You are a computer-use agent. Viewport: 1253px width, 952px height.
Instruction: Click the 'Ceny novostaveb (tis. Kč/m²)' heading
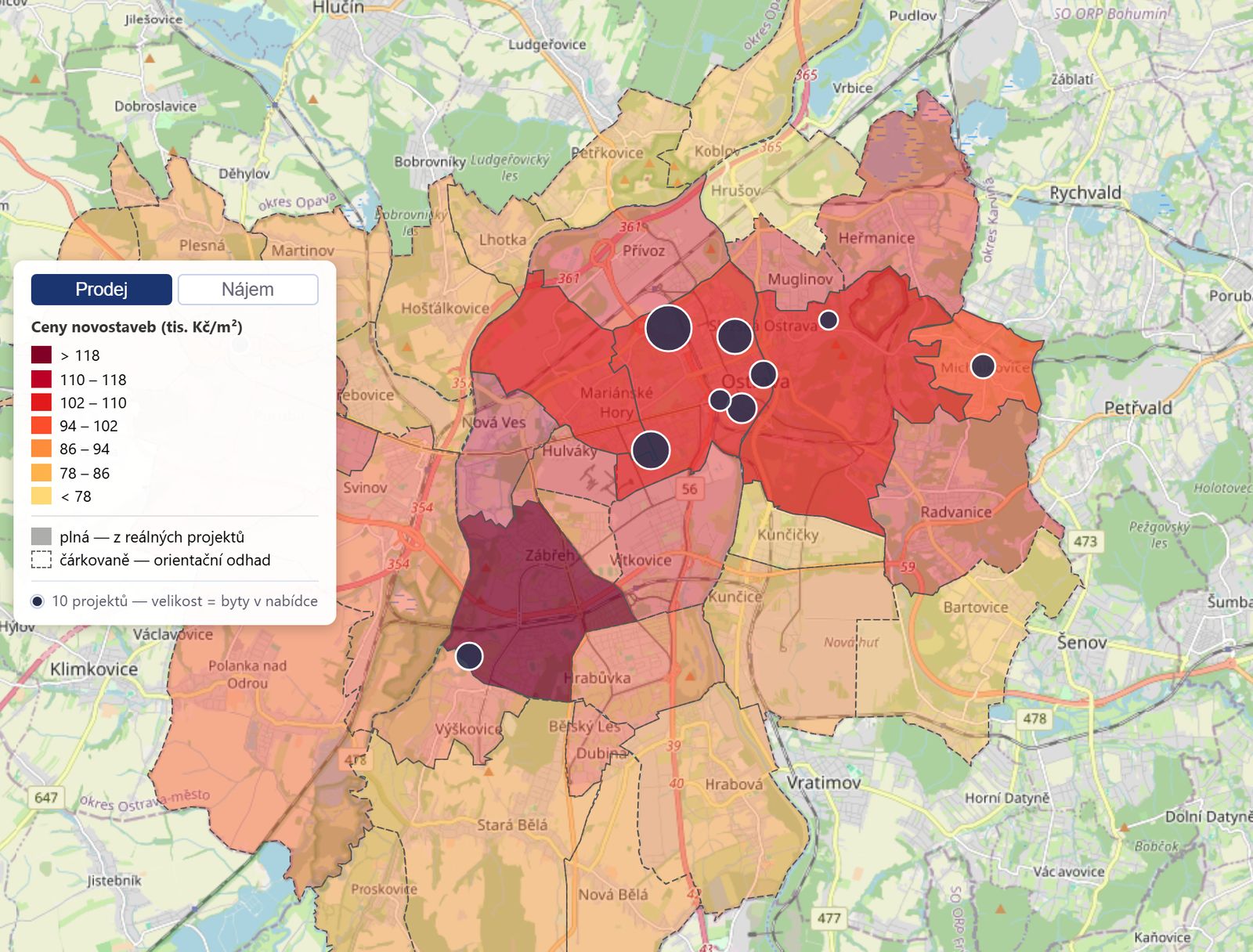(x=137, y=327)
